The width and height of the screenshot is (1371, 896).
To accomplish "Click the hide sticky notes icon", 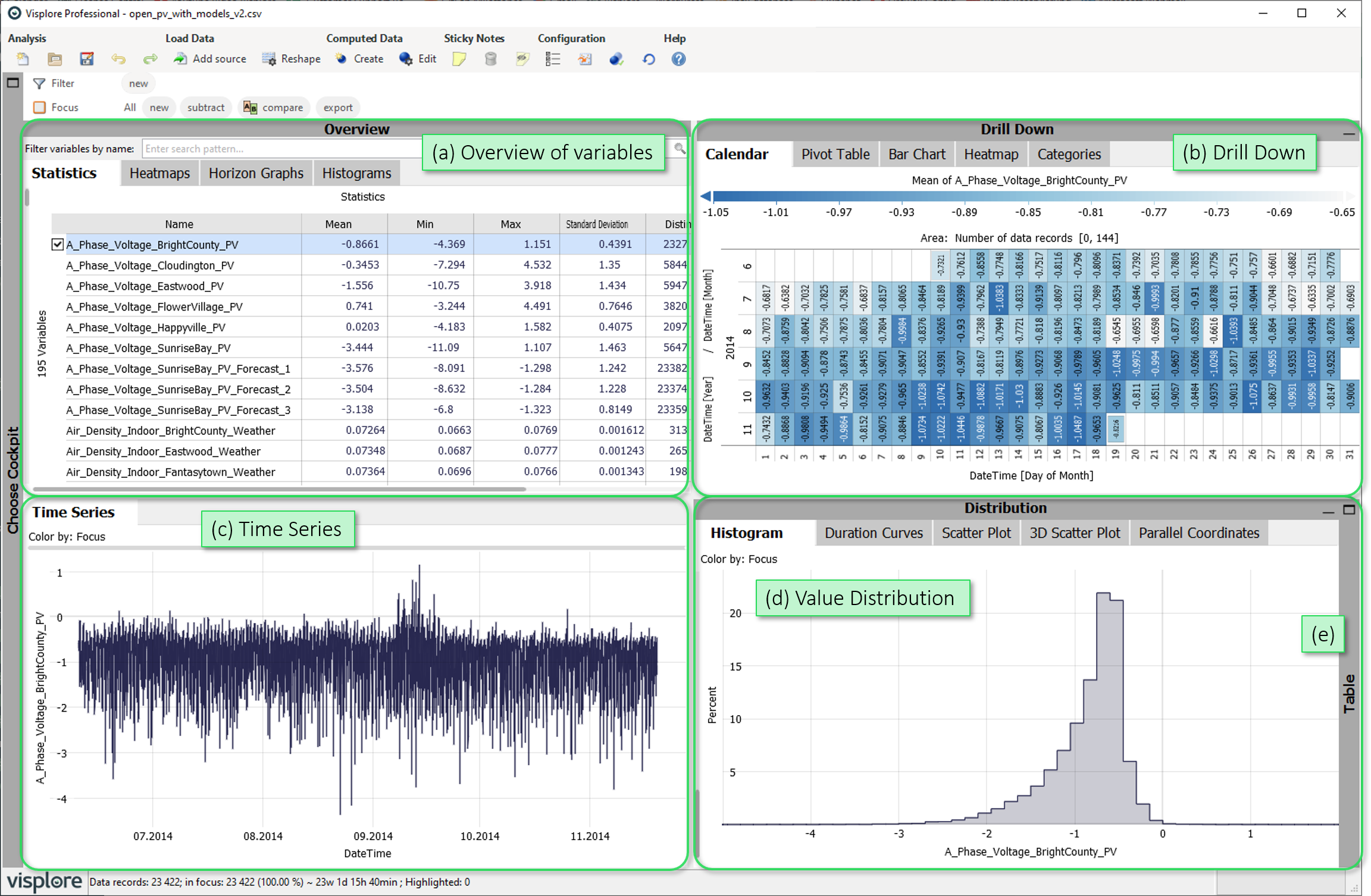I will coord(522,59).
